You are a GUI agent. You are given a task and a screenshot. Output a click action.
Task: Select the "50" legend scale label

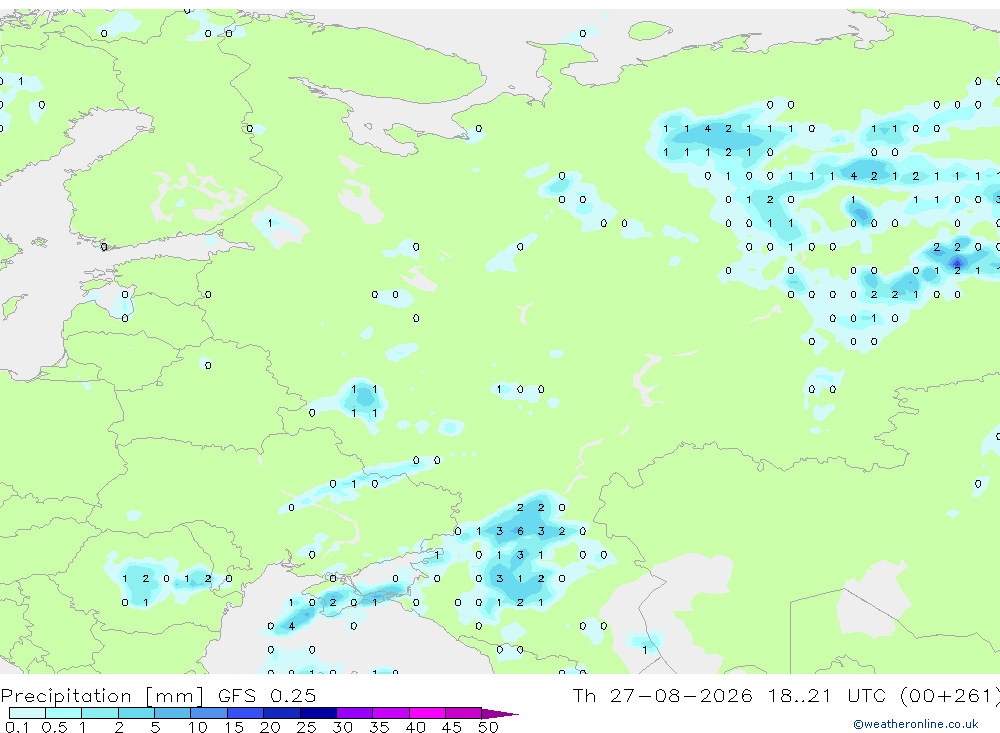pos(489,727)
